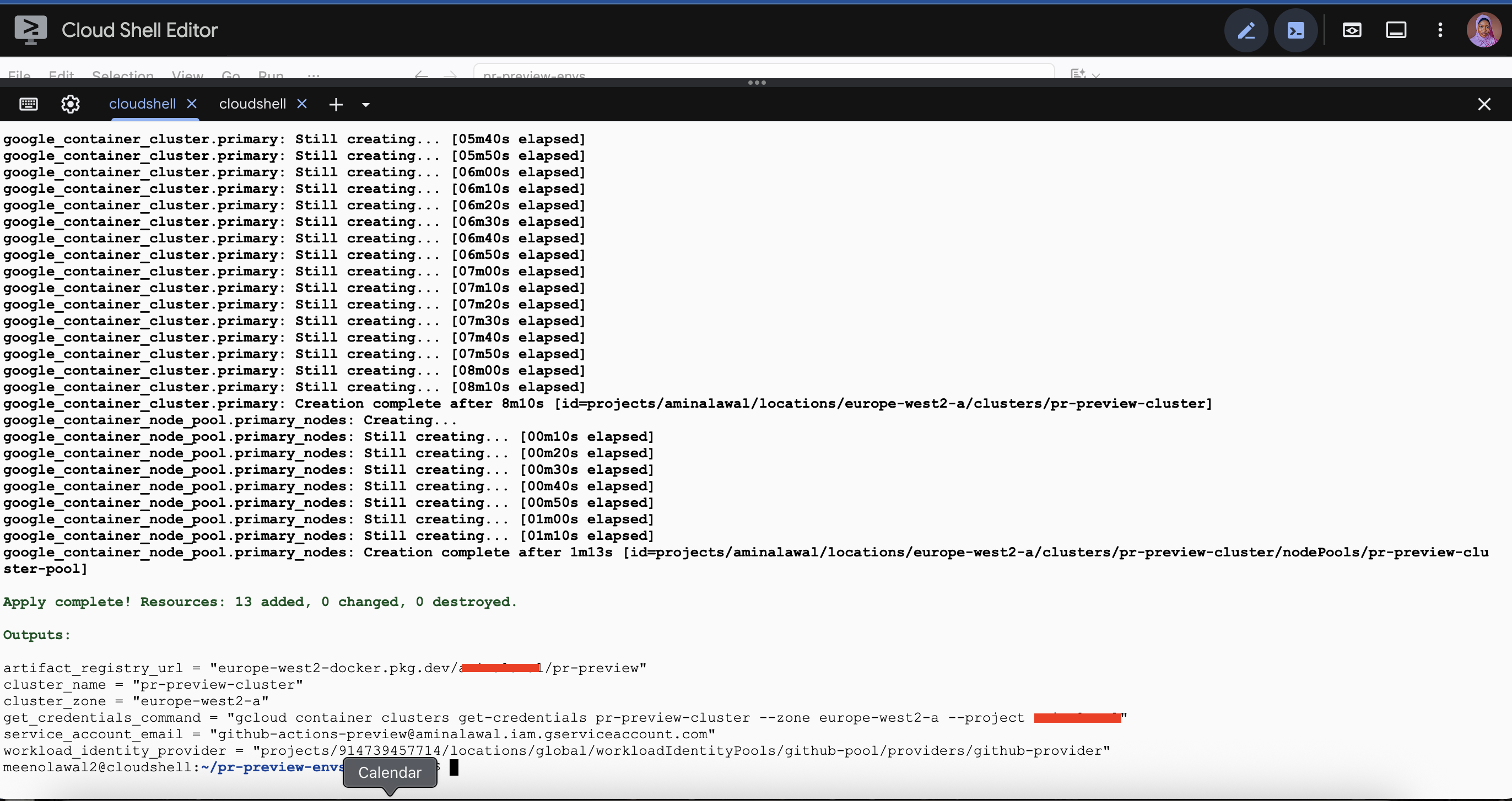Viewport: 1512px width, 801px height.
Task: Click the Cloud Shell Editor logo icon
Action: [30, 29]
